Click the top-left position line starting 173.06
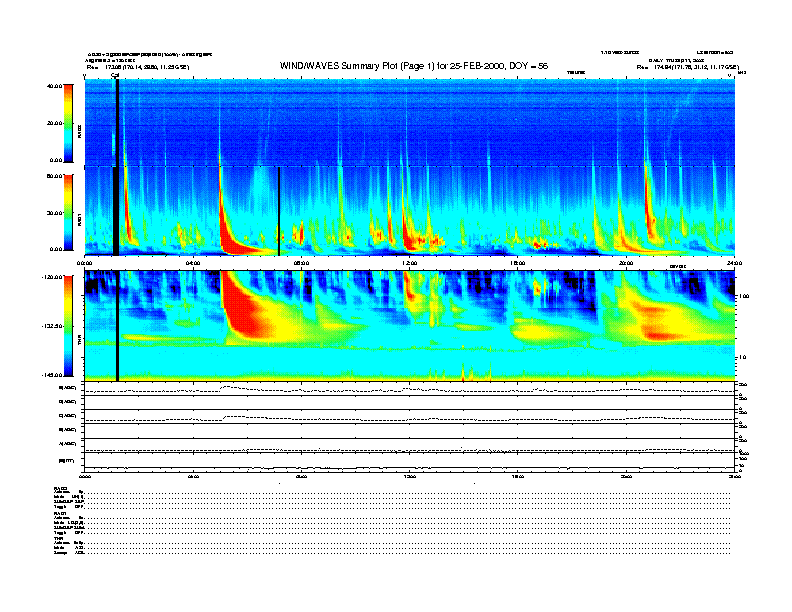Viewport: 792px width, 612px height. point(138,67)
